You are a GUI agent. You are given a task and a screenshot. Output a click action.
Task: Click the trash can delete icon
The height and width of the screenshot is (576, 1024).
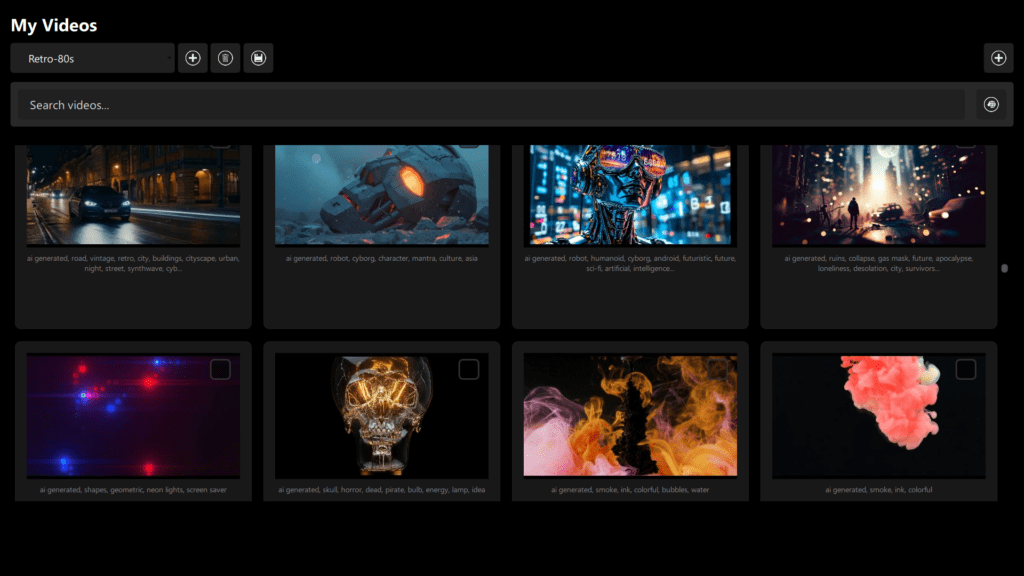click(x=225, y=58)
